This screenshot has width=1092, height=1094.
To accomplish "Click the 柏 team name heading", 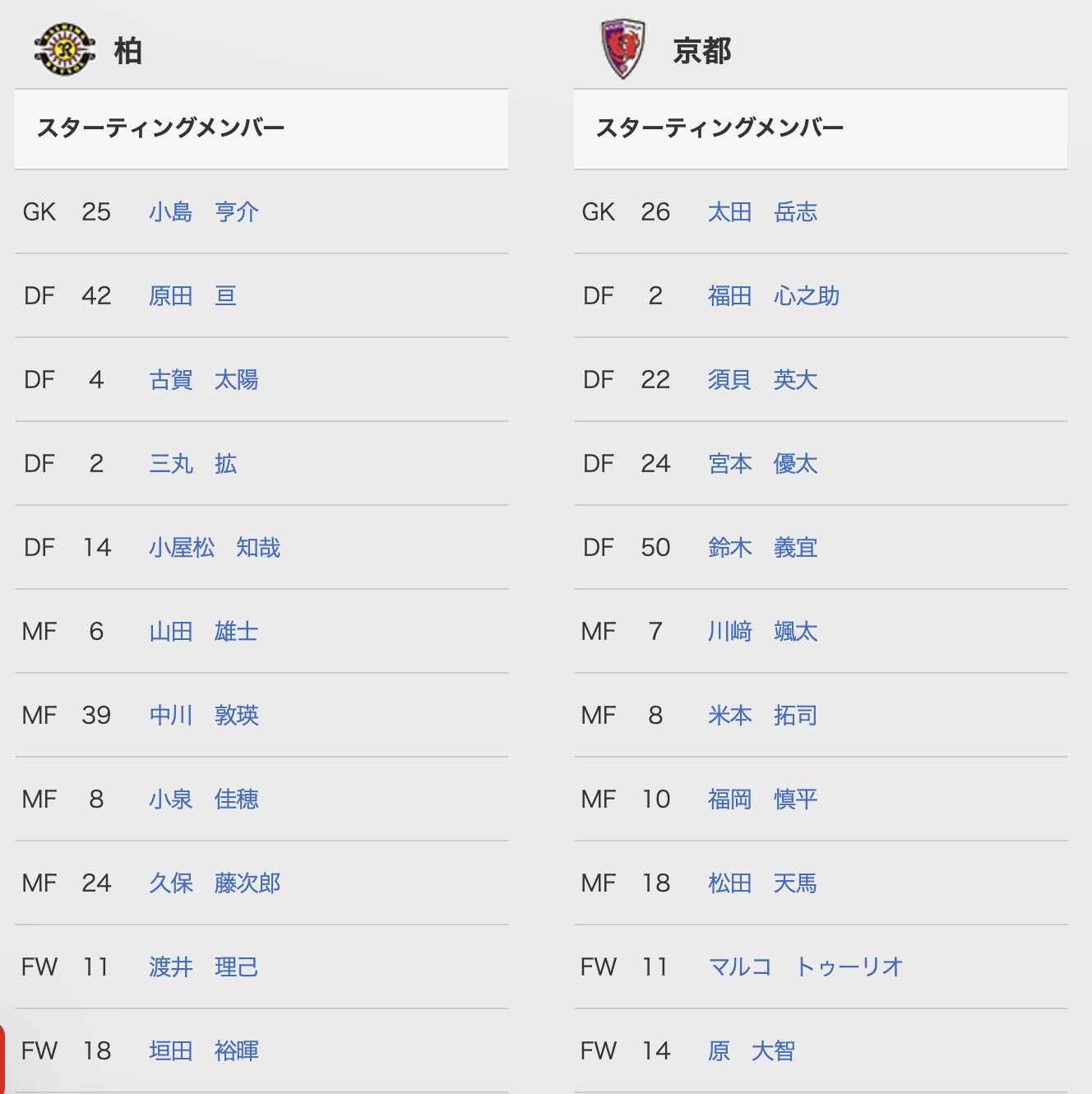I will [x=128, y=51].
